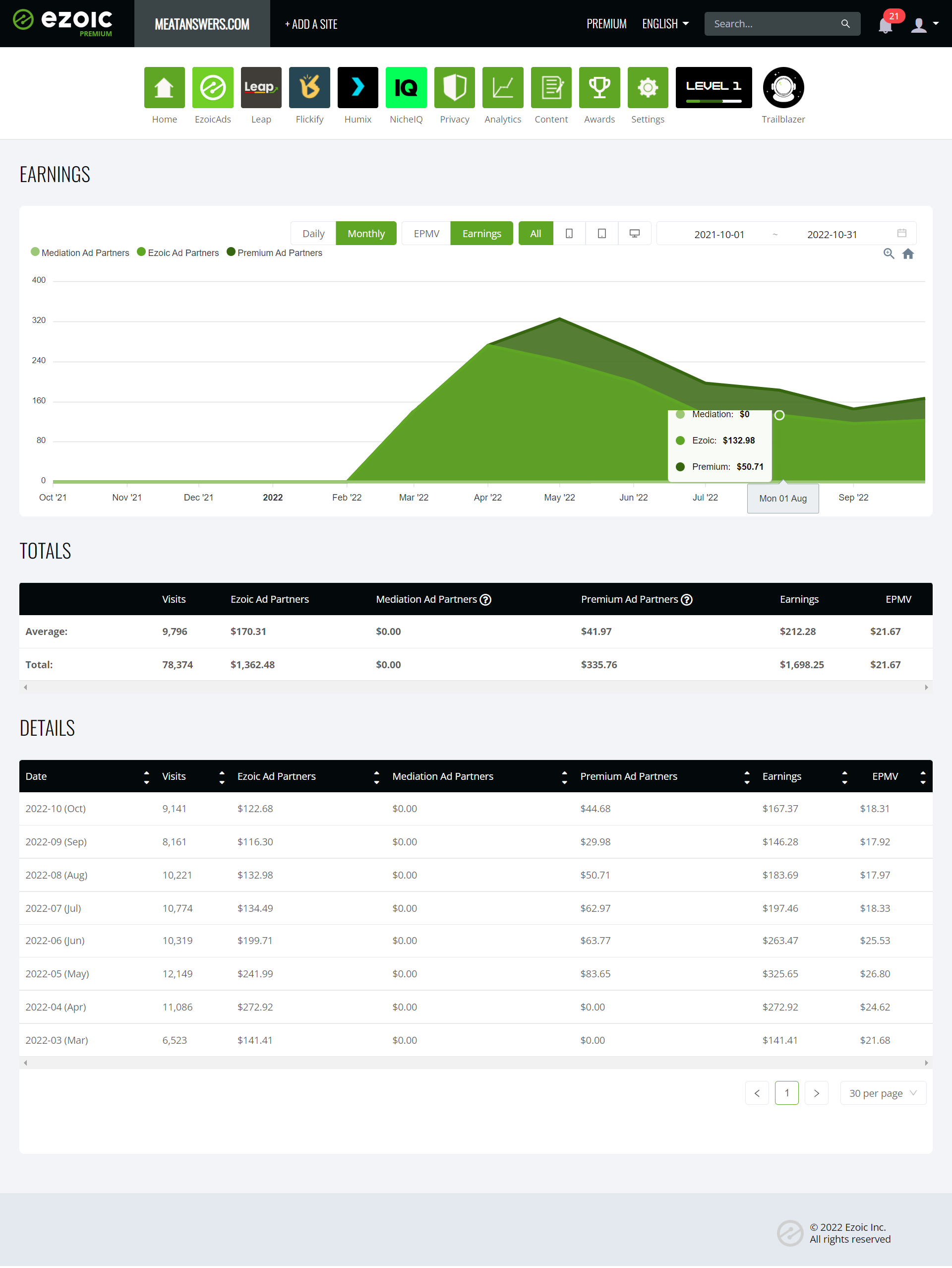Image resolution: width=952 pixels, height=1268 pixels.
Task: Click the Add a Site link
Action: pyautogui.click(x=311, y=24)
